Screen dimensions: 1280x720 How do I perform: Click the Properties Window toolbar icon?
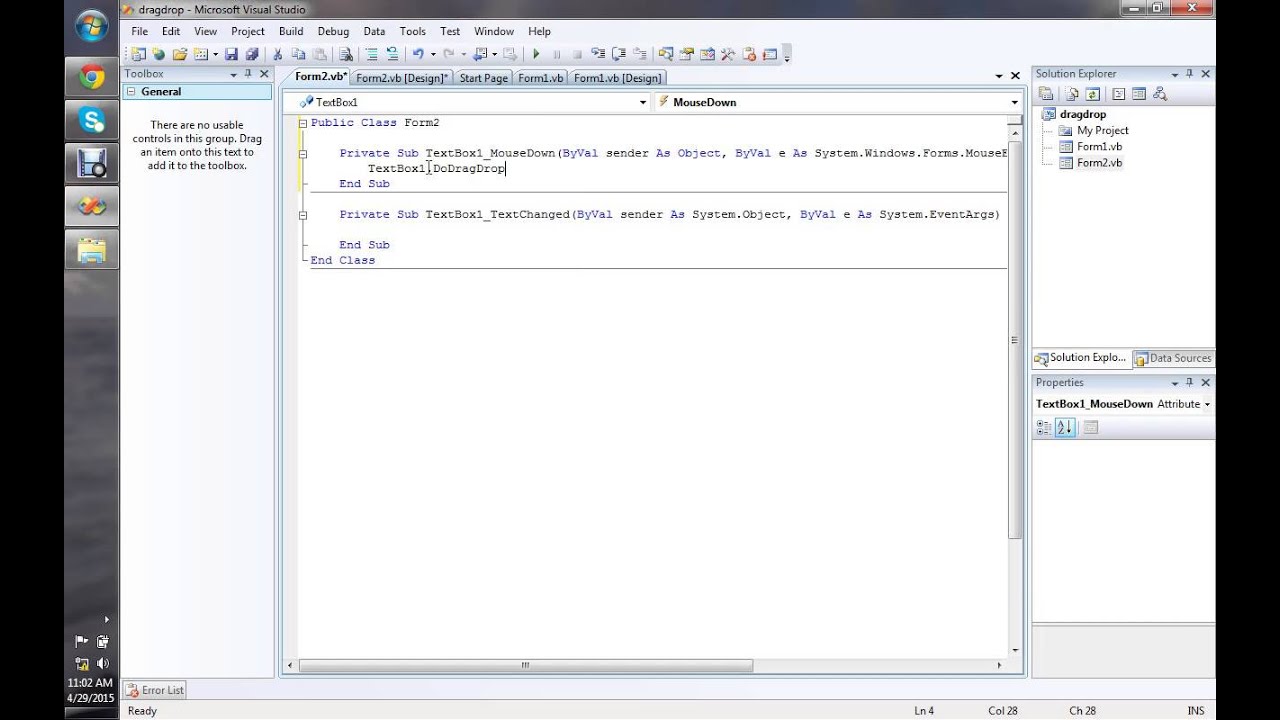pos(688,55)
